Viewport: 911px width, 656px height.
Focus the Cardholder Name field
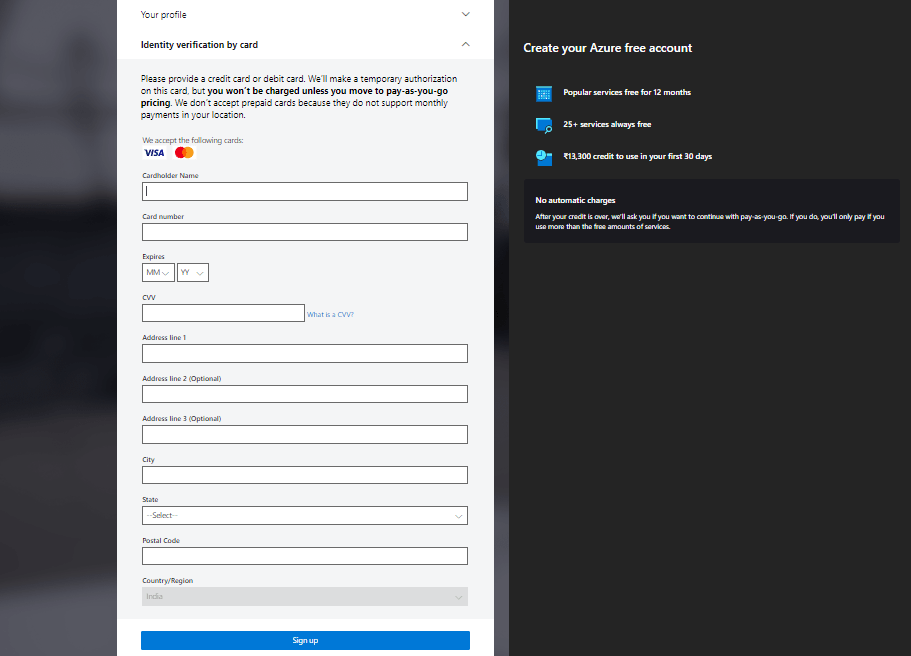click(304, 192)
